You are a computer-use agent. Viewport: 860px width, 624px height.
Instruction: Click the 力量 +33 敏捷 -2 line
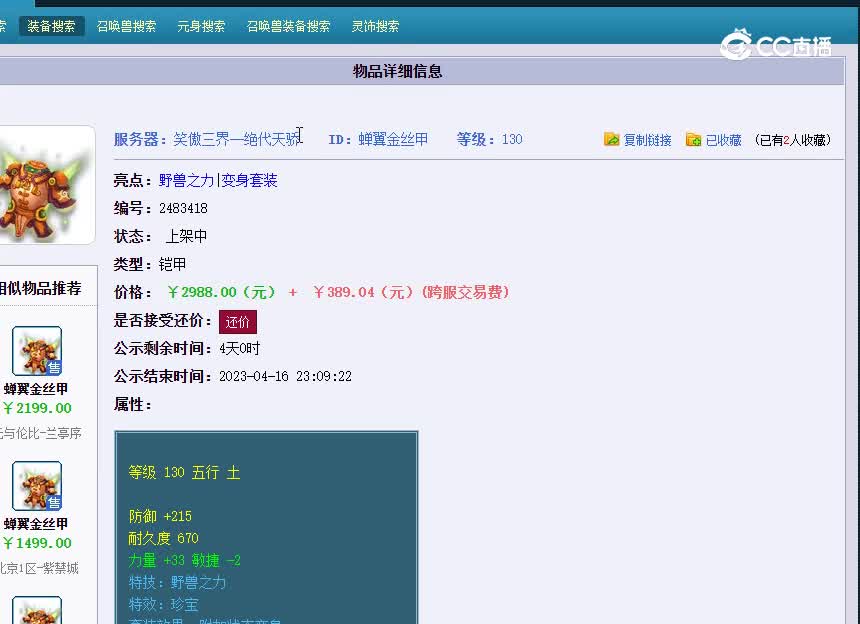[x=184, y=560]
